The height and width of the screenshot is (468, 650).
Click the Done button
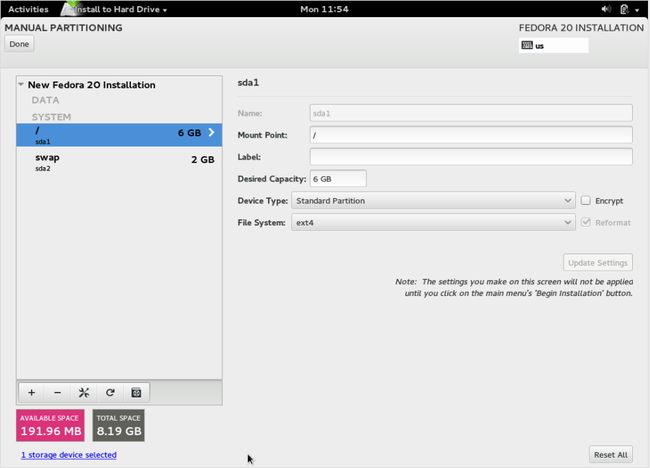point(19,44)
